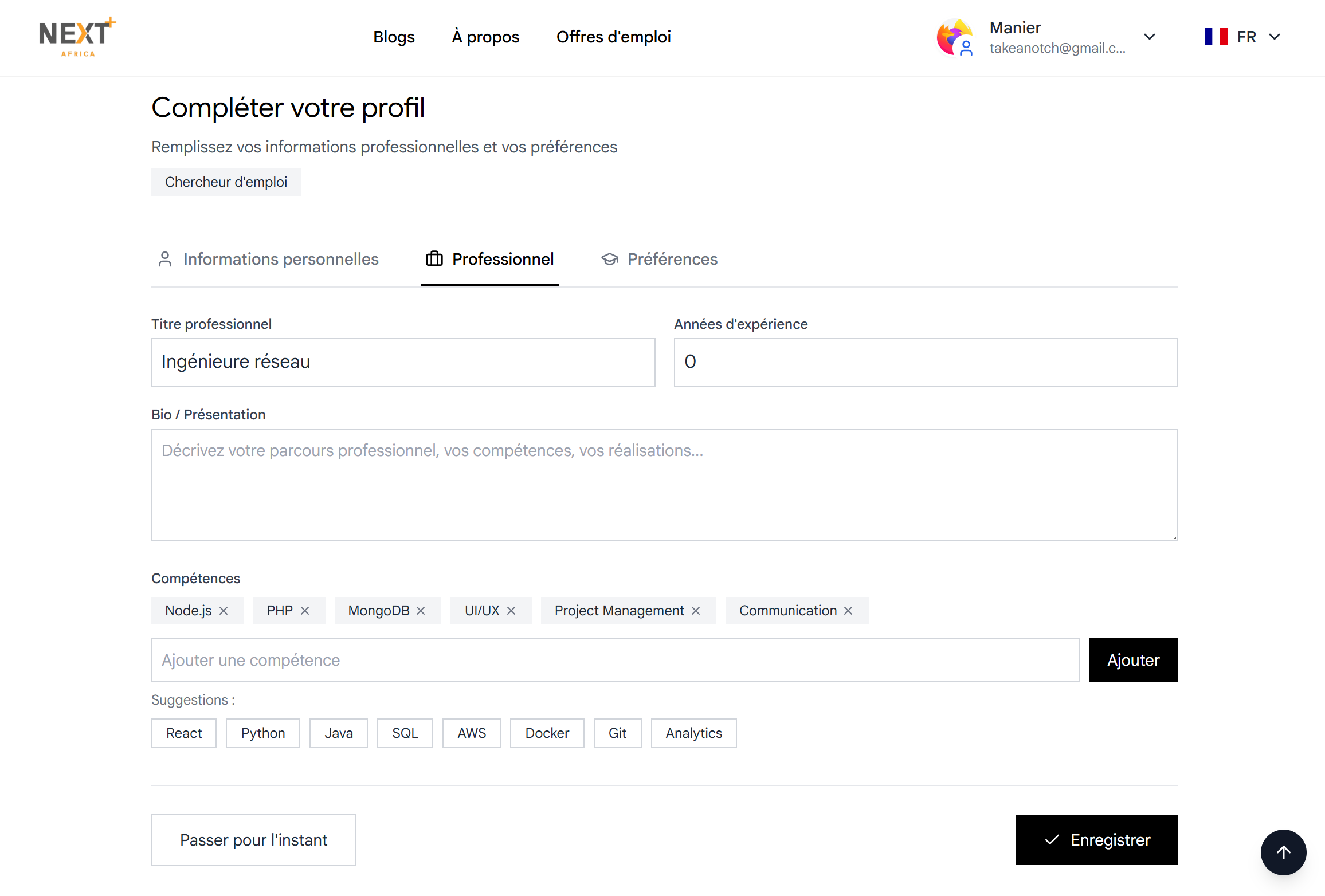Expand the Manier account dropdown

point(1149,37)
